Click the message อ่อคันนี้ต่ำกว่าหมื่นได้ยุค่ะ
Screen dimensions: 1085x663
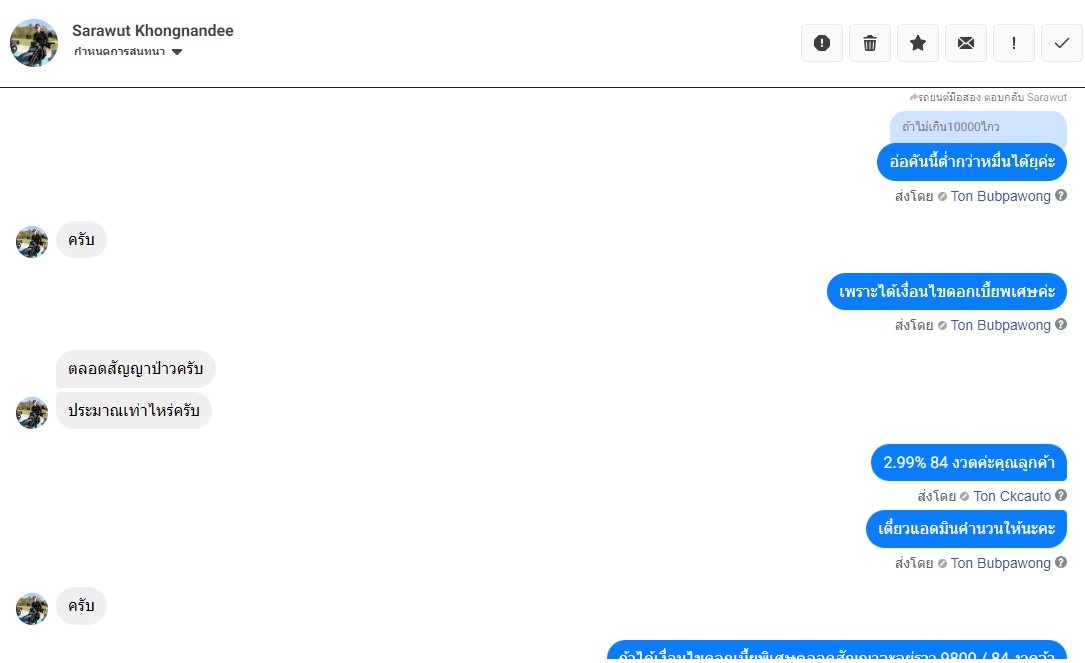click(972, 162)
